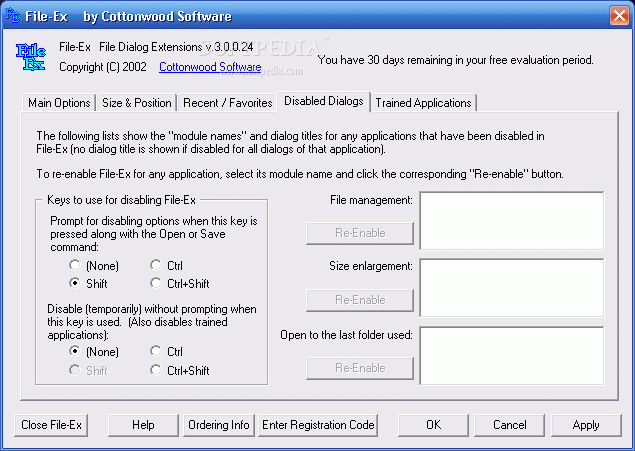Click Enter Registration Code button
Screen dimensions: 635x451
[318, 425]
